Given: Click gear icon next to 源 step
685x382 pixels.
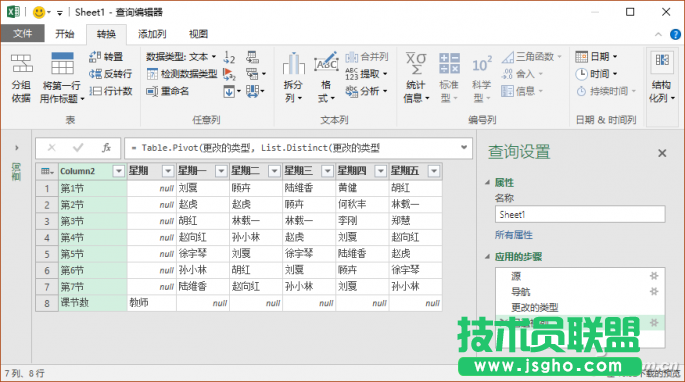Looking at the screenshot, I should click(x=654, y=276).
